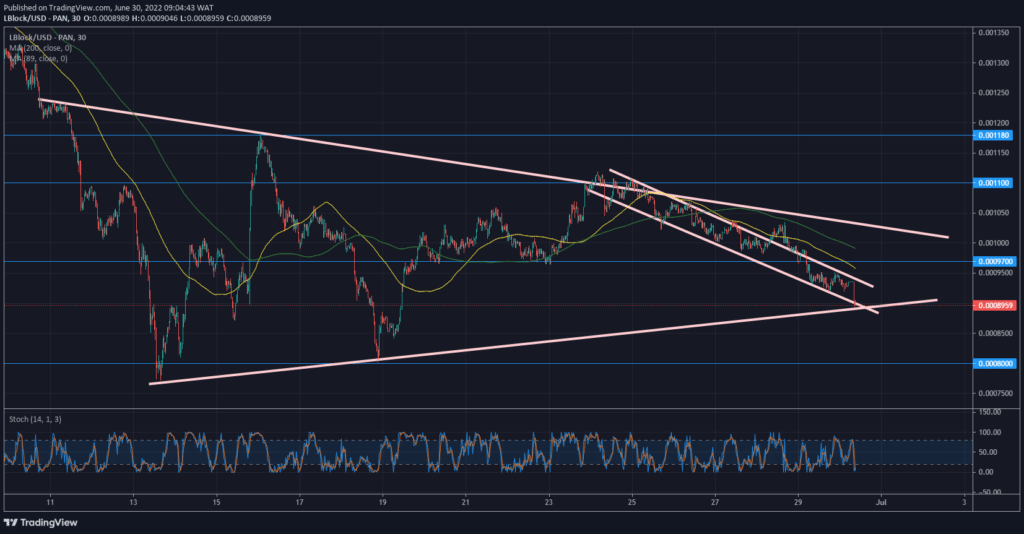Click the 0.0008000 horizontal line price tag

(993, 363)
